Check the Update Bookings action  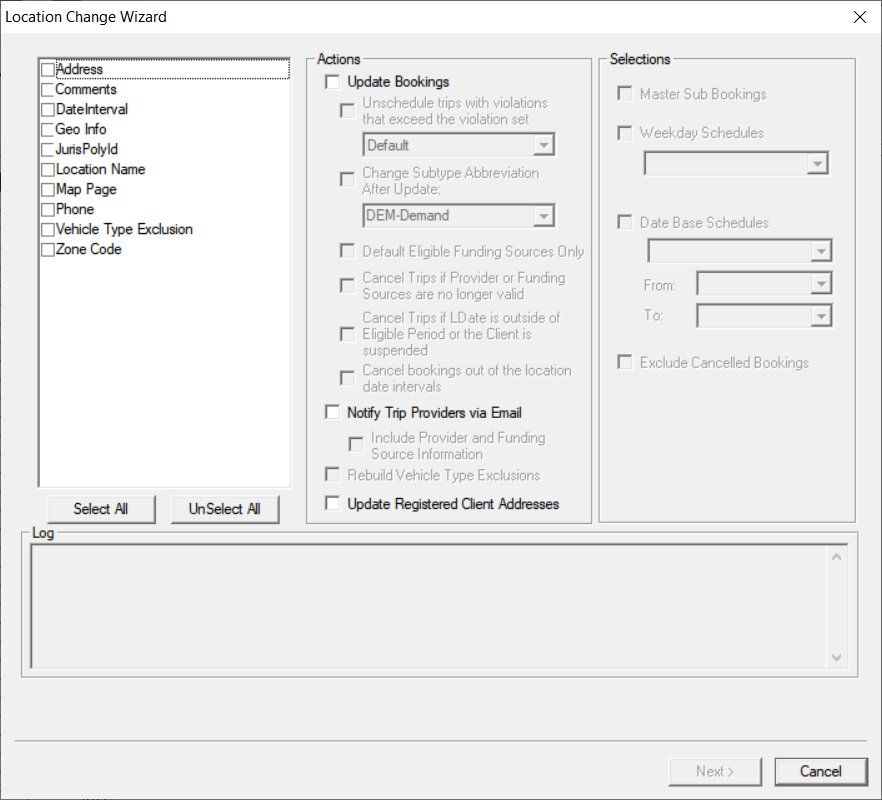point(332,82)
